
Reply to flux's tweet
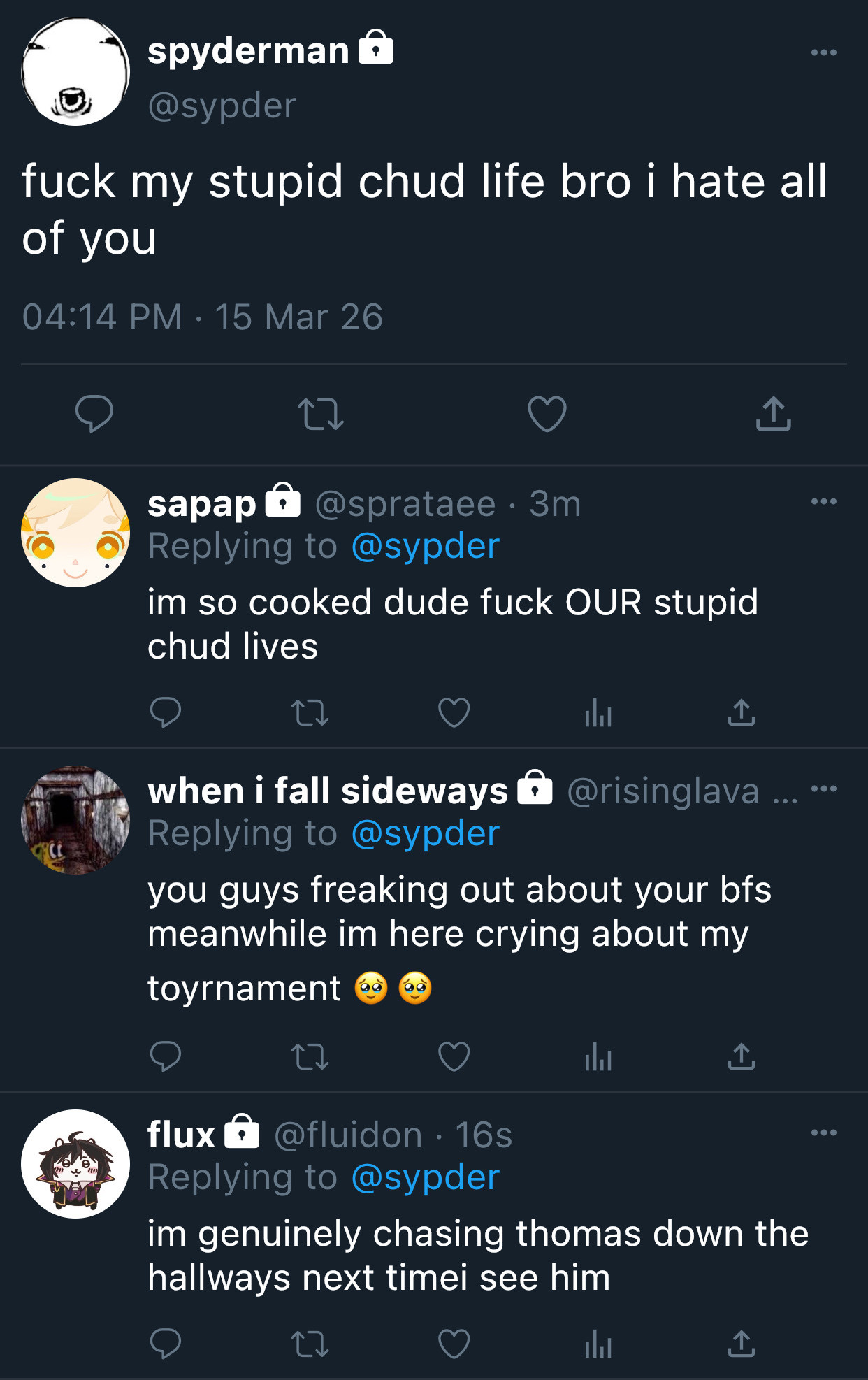166,1344
